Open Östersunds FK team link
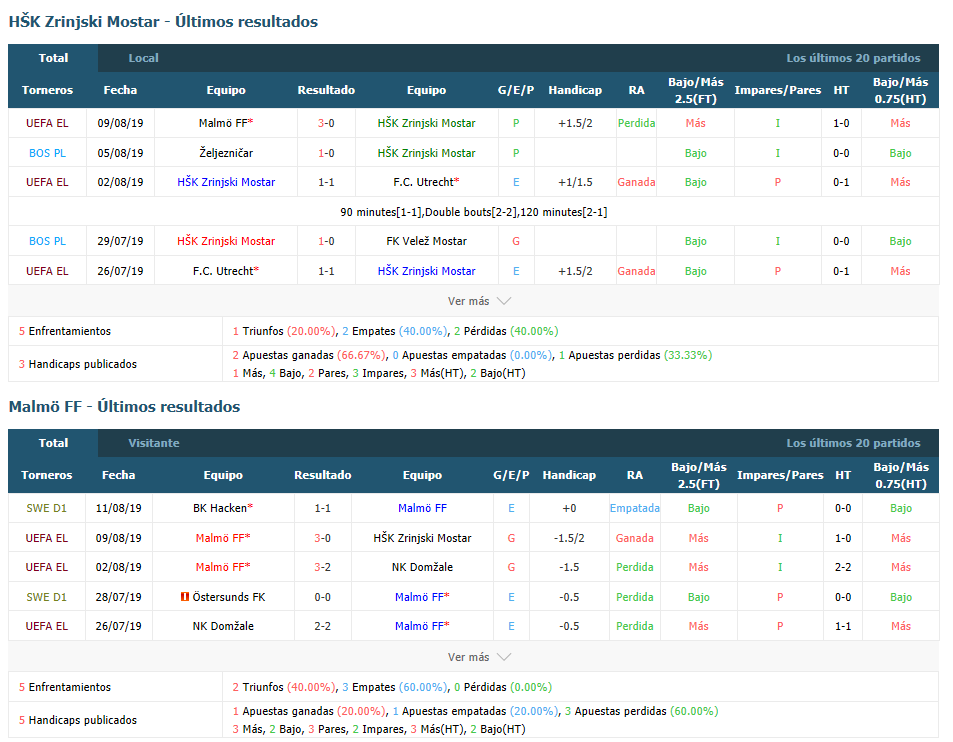This screenshot has width=953, height=742. pos(229,597)
